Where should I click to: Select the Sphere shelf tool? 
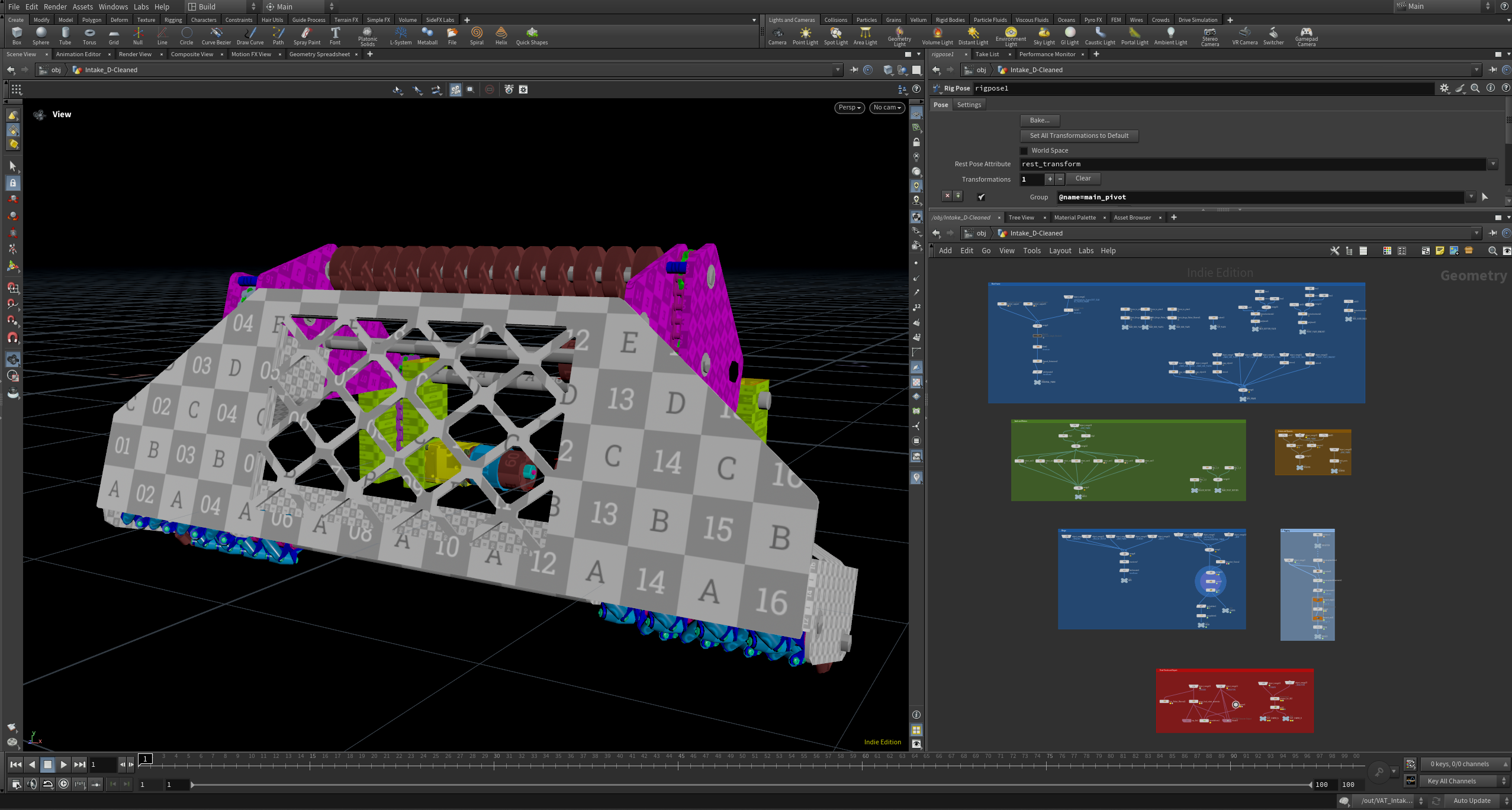click(x=41, y=36)
